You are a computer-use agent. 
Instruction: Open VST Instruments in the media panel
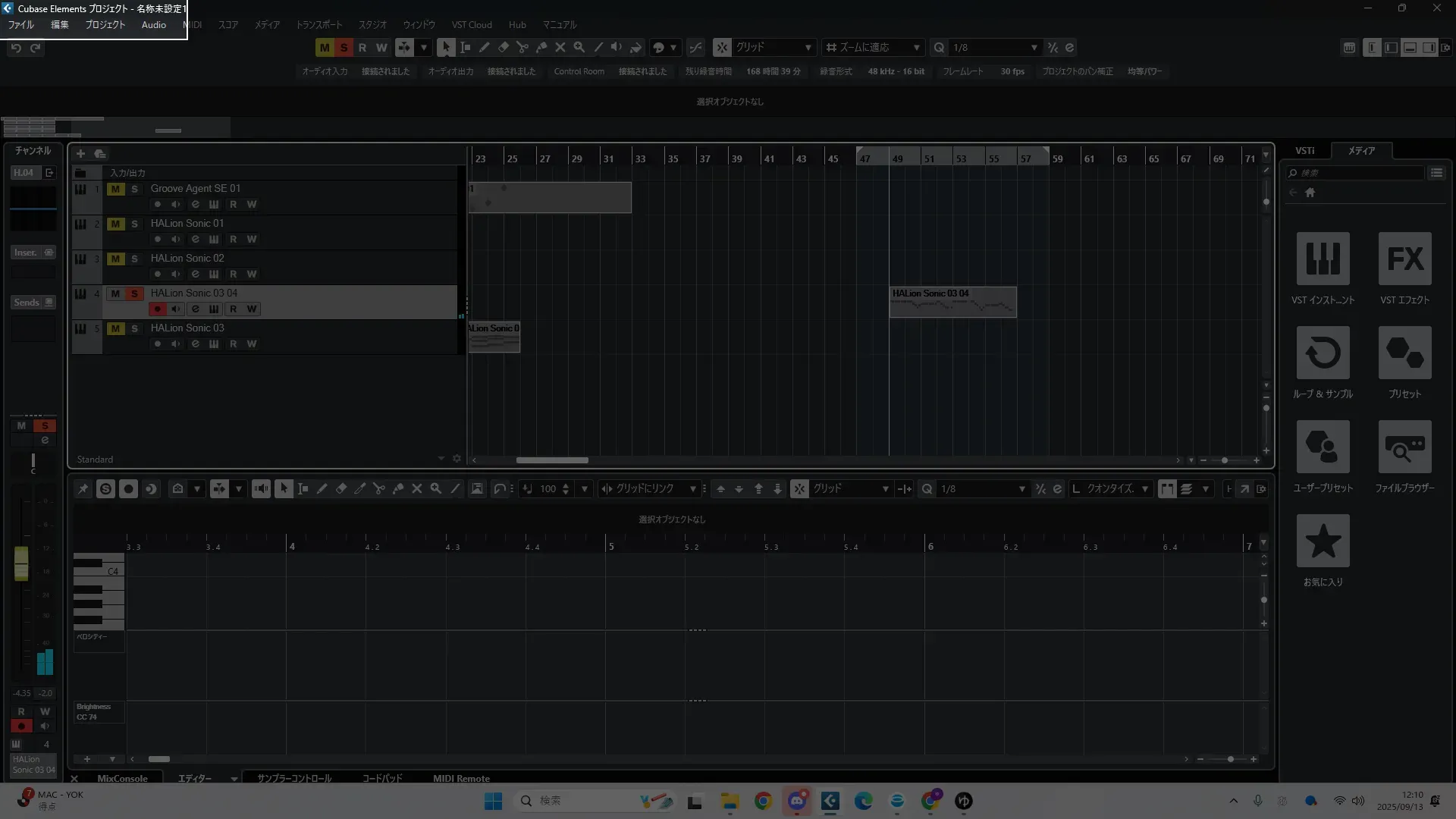pyautogui.click(x=1323, y=259)
